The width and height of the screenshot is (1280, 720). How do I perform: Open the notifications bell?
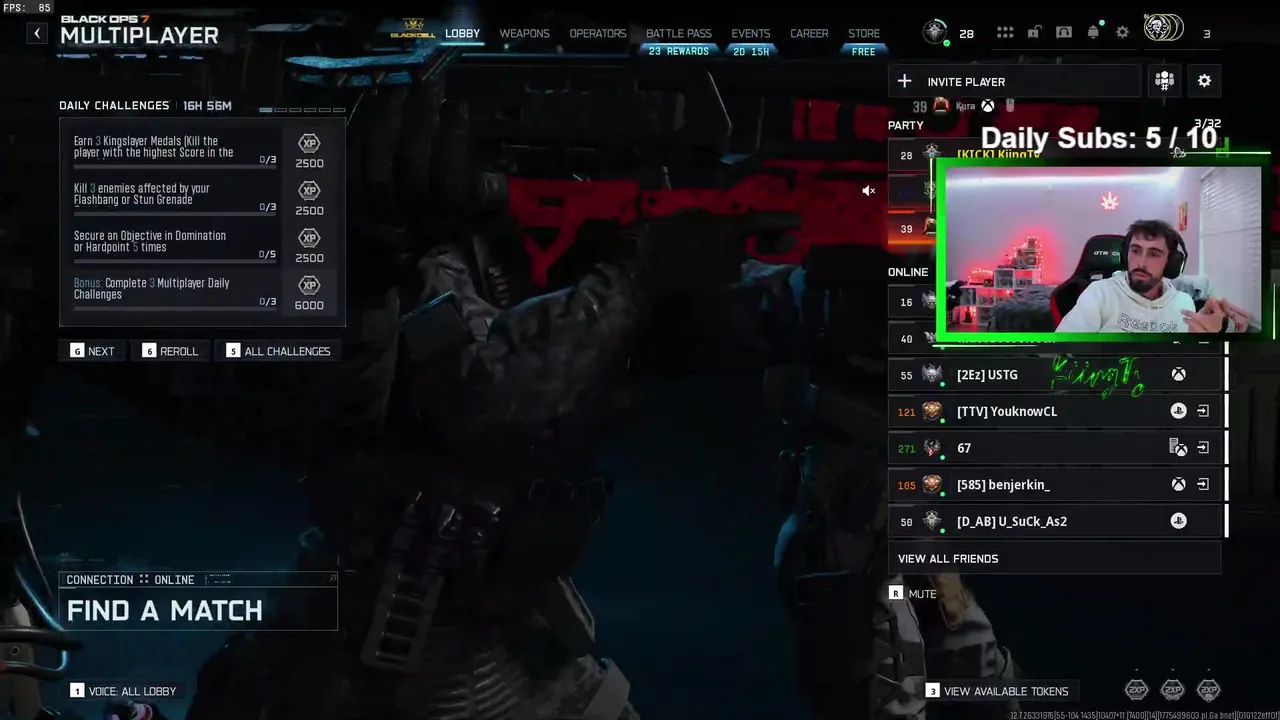pyautogui.click(x=1093, y=33)
